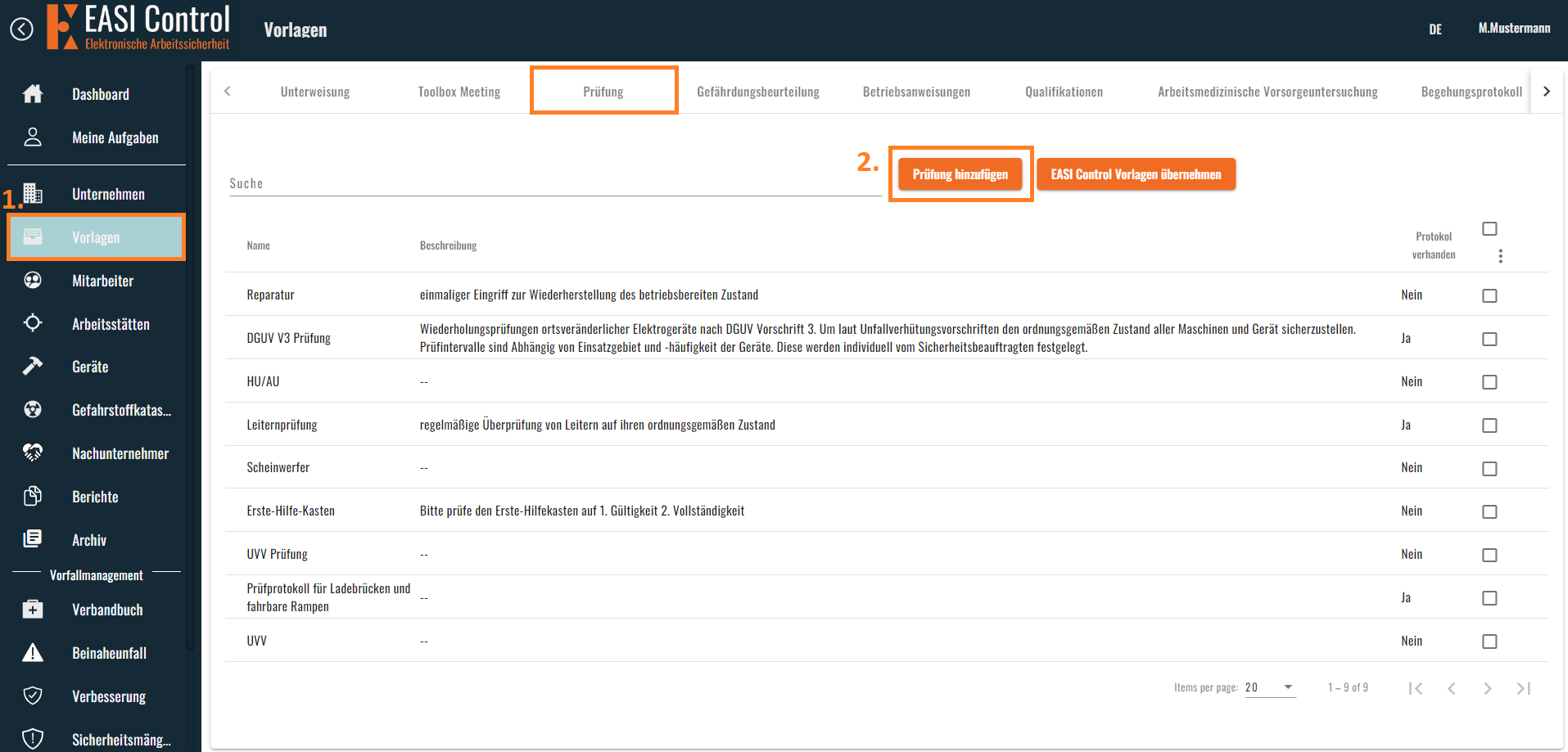This screenshot has width=1568, height=752.
Task: Check the box for UVV row
Action: click(x=1489, y=642)
